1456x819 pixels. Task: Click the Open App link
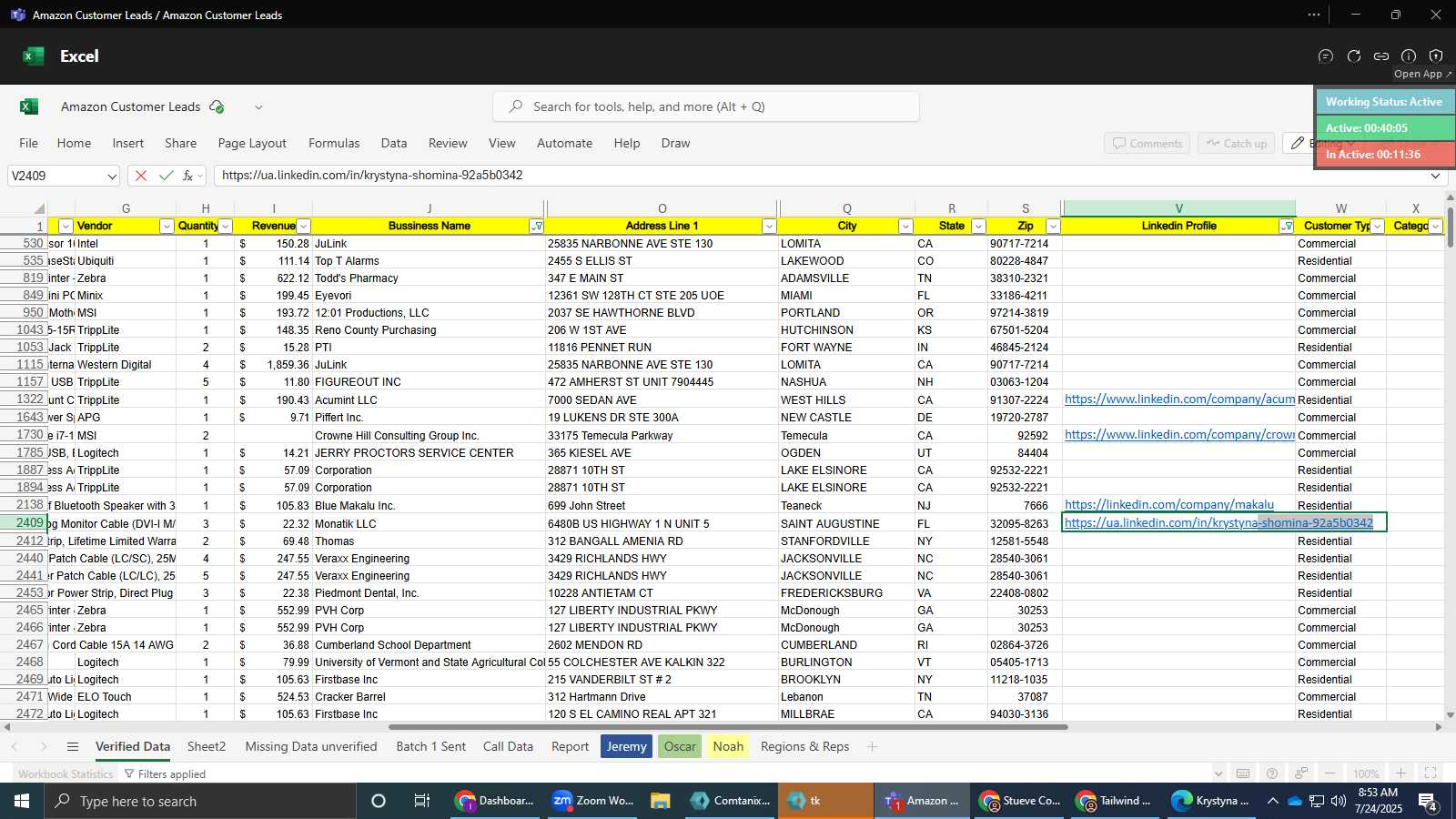point(1422,75)
